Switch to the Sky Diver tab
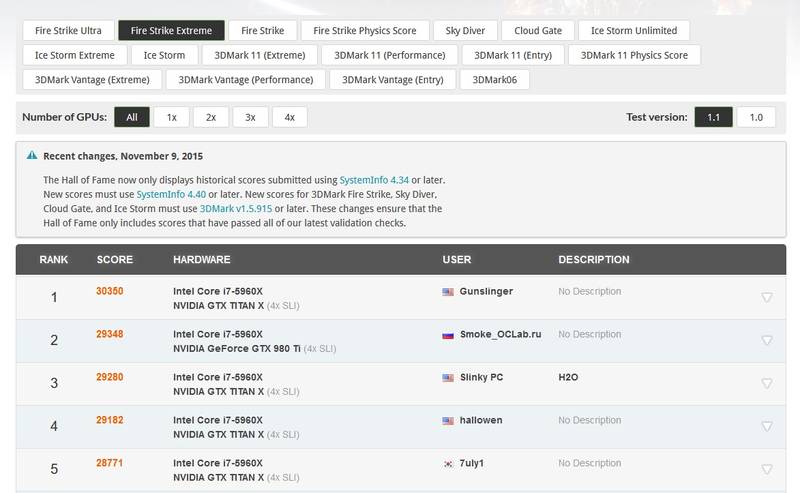Viewport: 800px width, 493px height. coord(465,31)
